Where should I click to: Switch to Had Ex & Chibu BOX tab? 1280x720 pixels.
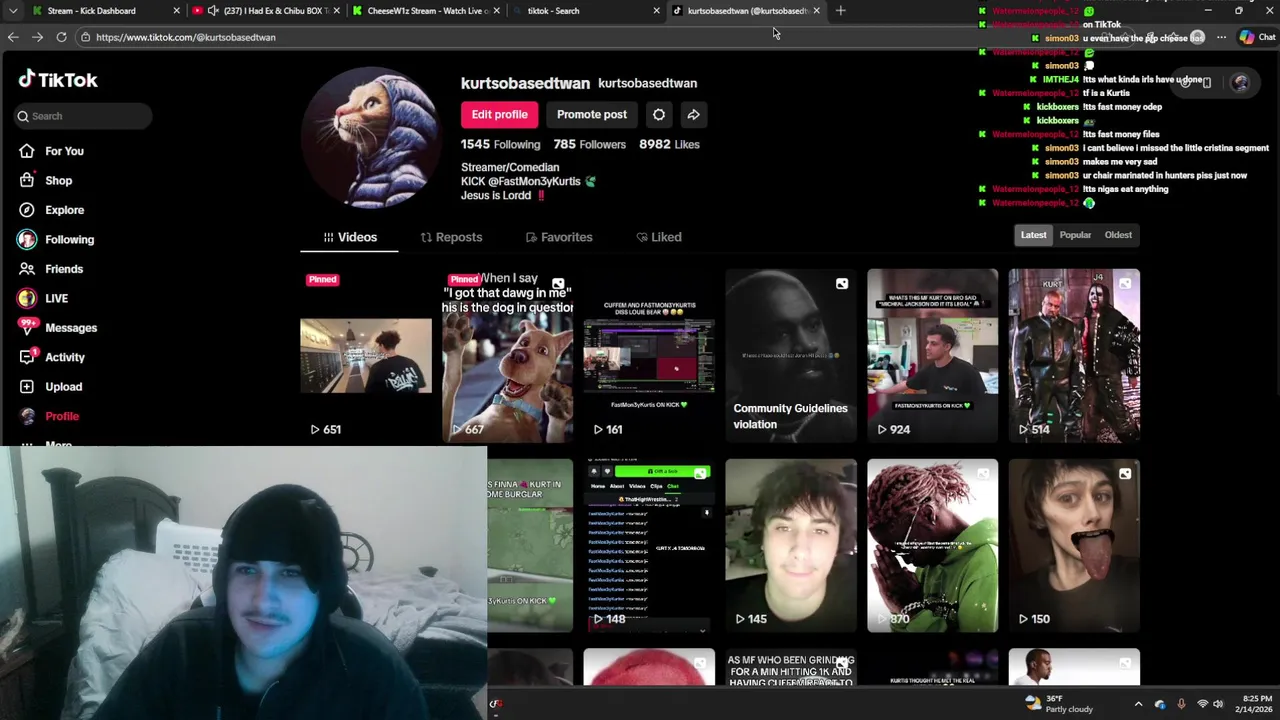(265, 11)
